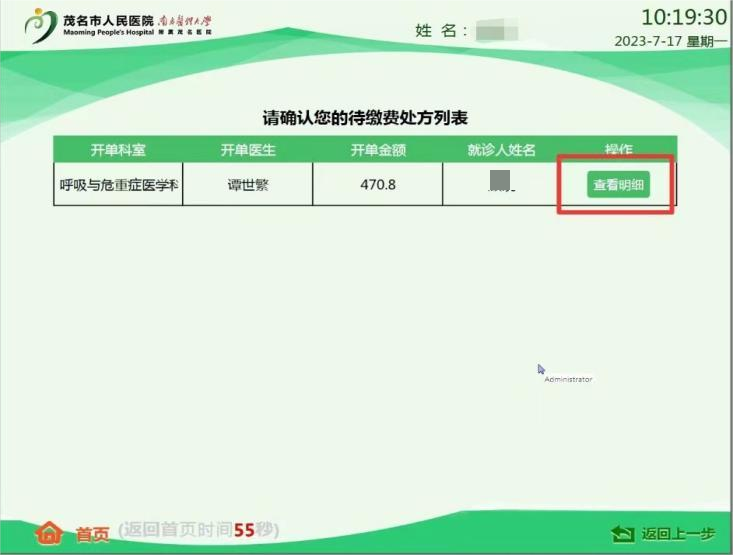Screen dimensions: 733x555
Task: Click the red Southern Medical University calligraphy logo
Action: pyautogui.click(x=185, y=21)
